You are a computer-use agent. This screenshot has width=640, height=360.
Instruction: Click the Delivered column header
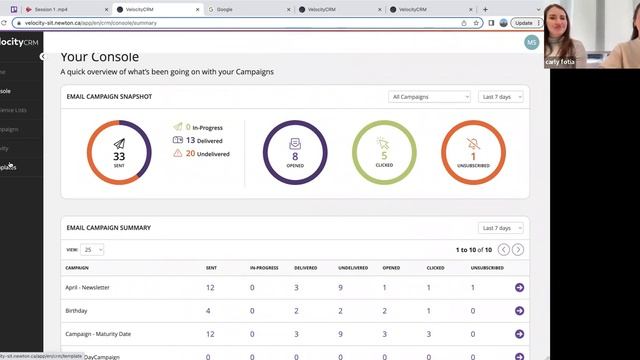click(x=306, y=268)
